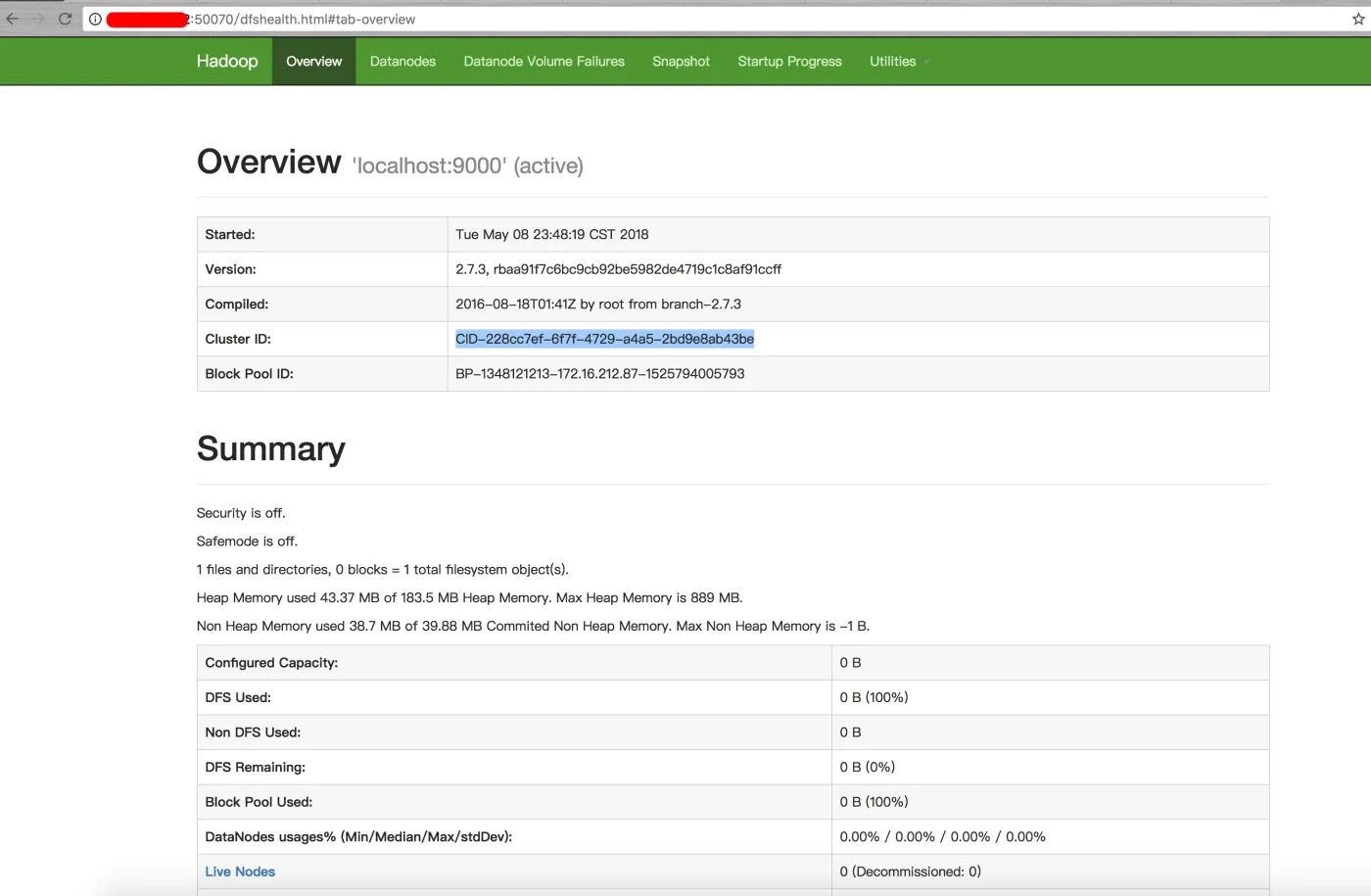Click the Version value 2.7.3 hash
Image resolution: width=1371 pixels, height=896 pixels.
pos(618,269)
